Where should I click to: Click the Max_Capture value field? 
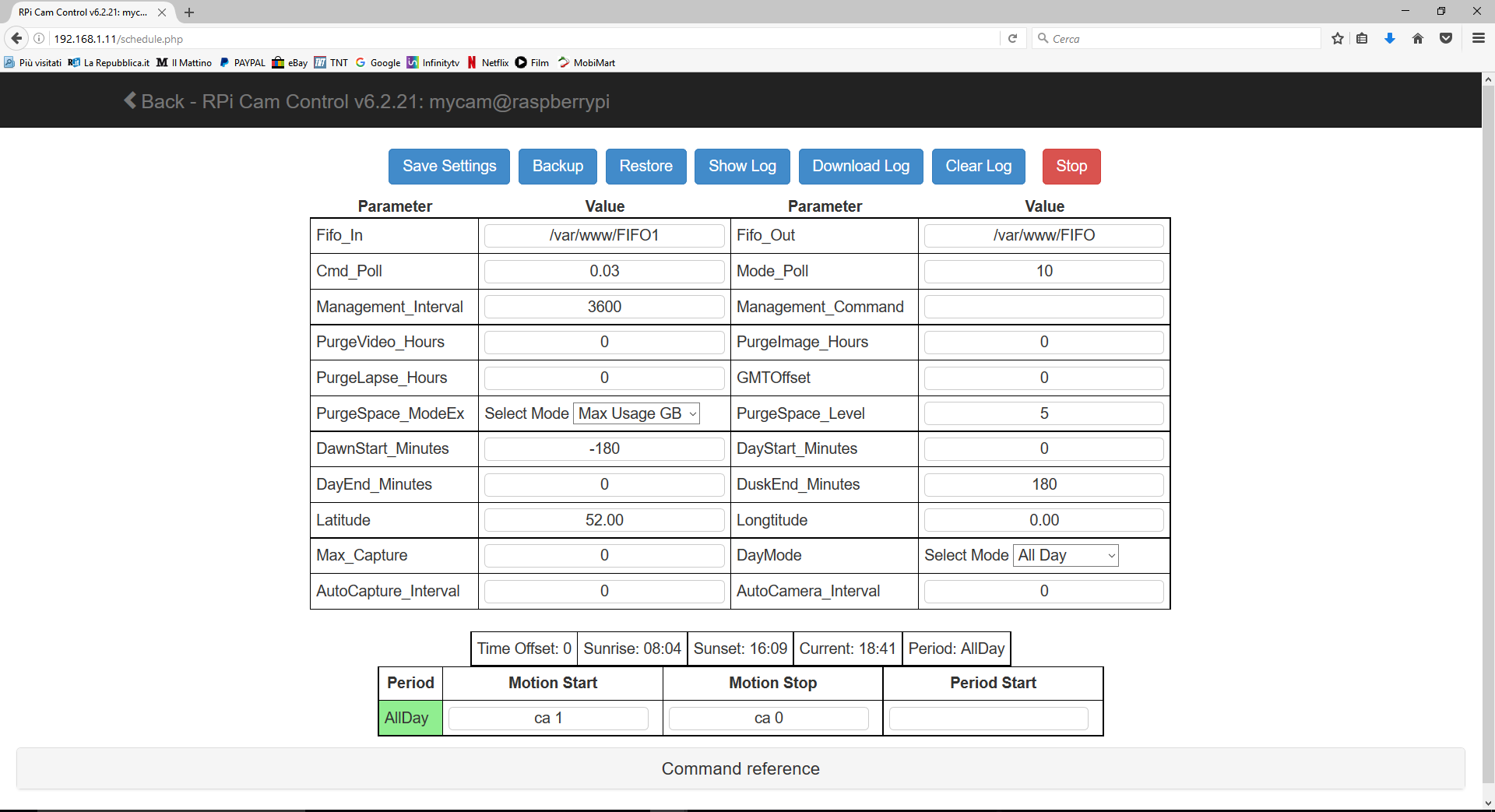click(604, 556)
